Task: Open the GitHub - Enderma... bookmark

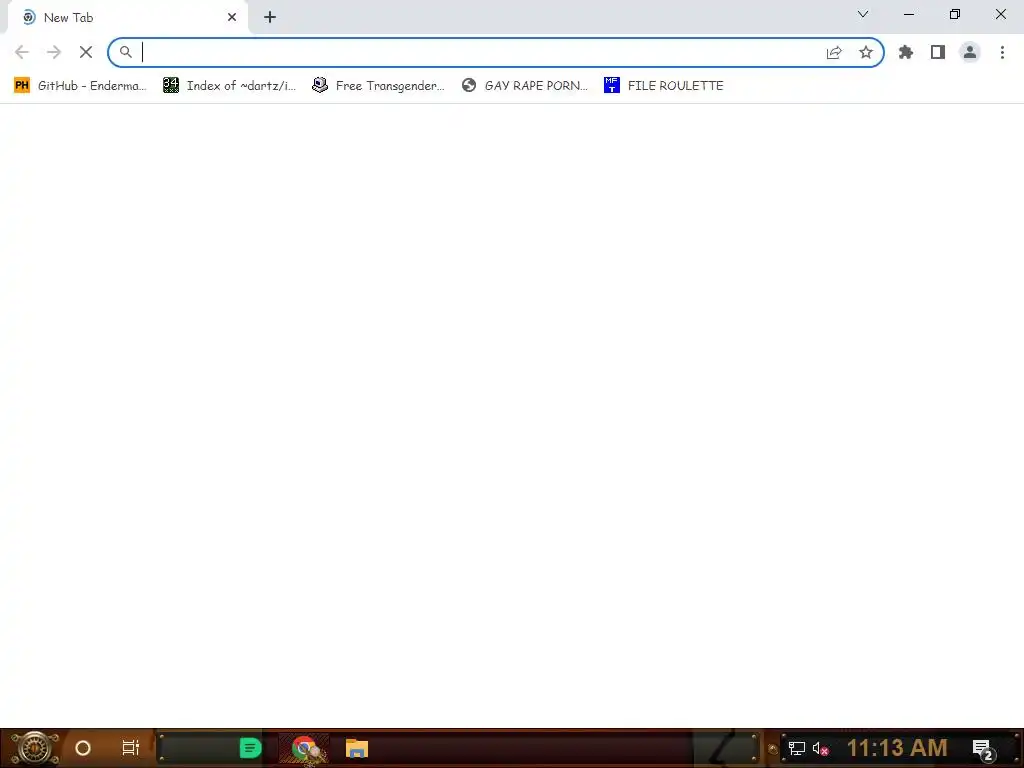Action: click(x=80, y=86)
